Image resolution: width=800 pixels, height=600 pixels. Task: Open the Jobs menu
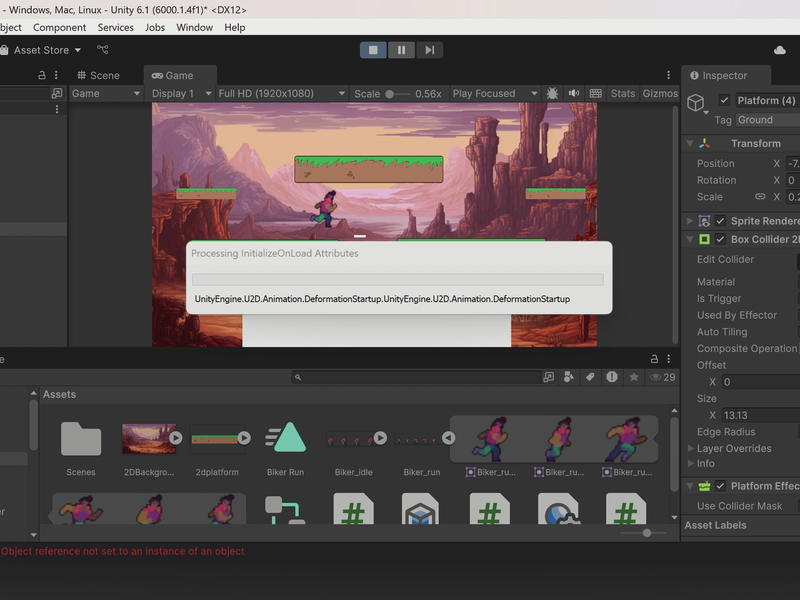click(155, 28)
